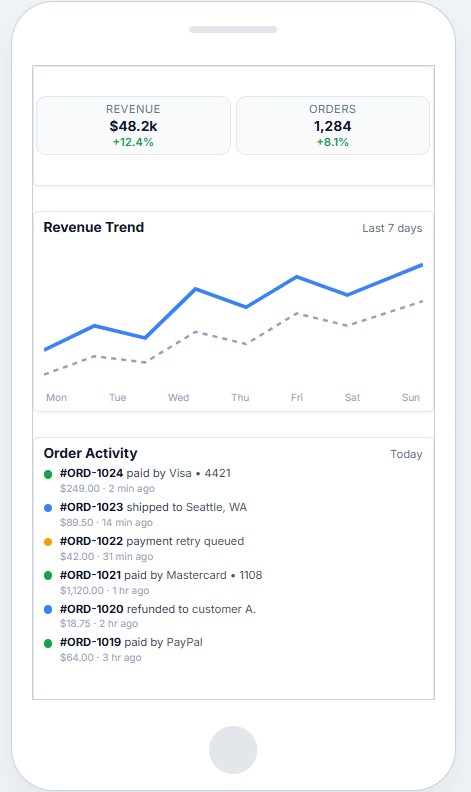Click the Tue axis label
Image resolution: width=471 pixels, height=792 pixels.
118,398
